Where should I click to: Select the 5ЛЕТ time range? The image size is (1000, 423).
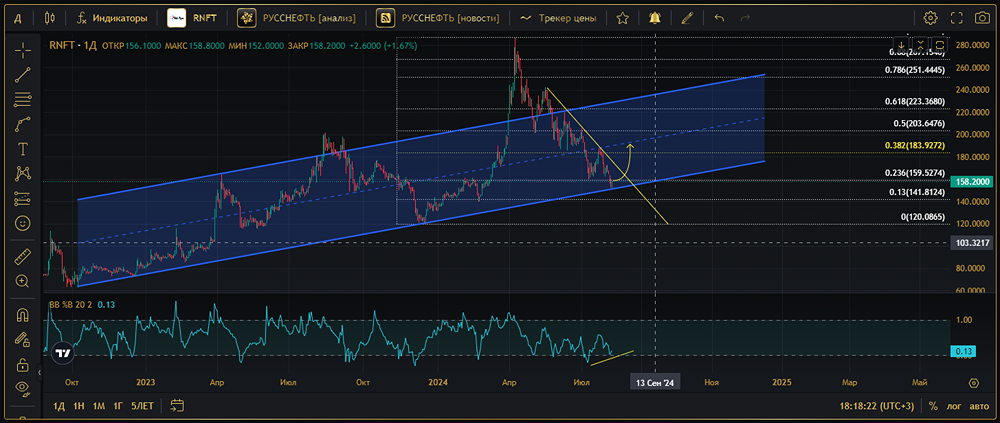coord(142,406)
